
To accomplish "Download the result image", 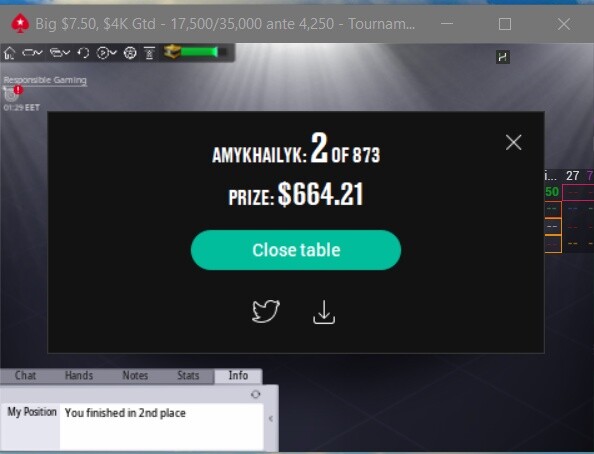I will (x=324, y=312).
